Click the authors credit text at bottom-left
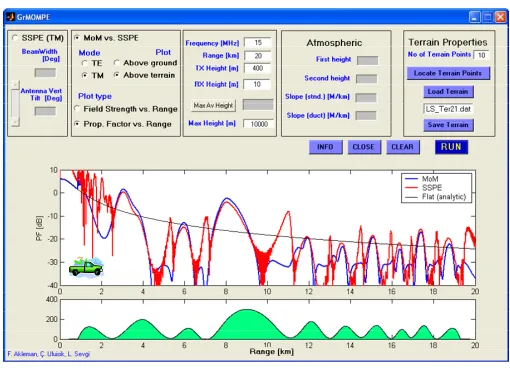The width and height of the screenshot is (510, 368). click(49, 354)
